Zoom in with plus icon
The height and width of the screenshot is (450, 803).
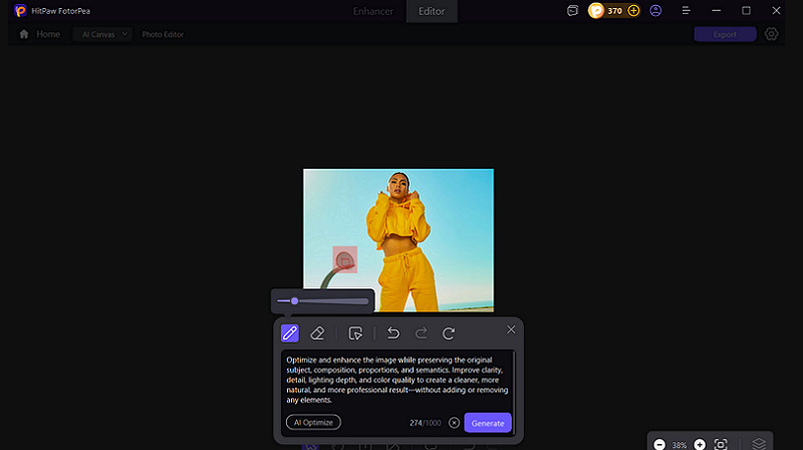point(700,444)
